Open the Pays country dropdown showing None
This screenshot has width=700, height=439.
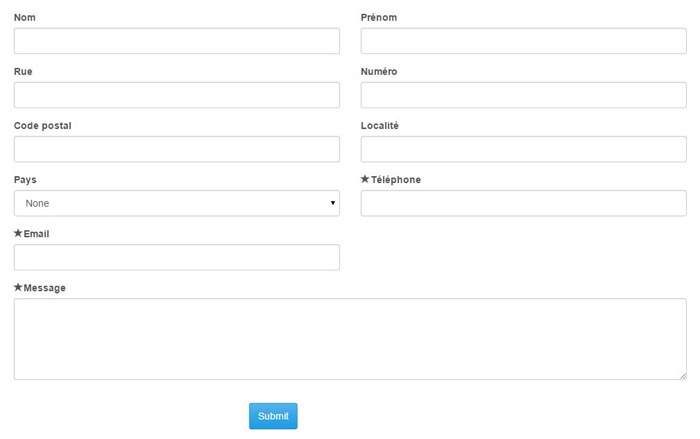click(x=177, y=203)
